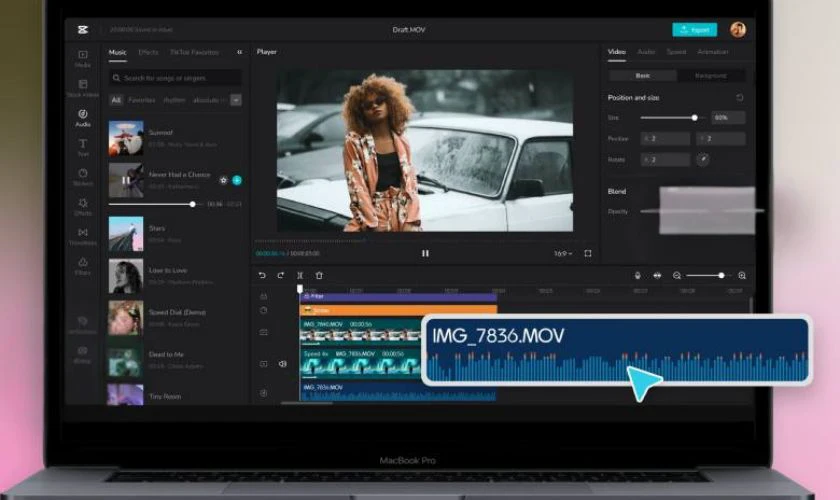Click the Speed 4x track type icon
Screen dimensions: 840x500
pos(264,364)
